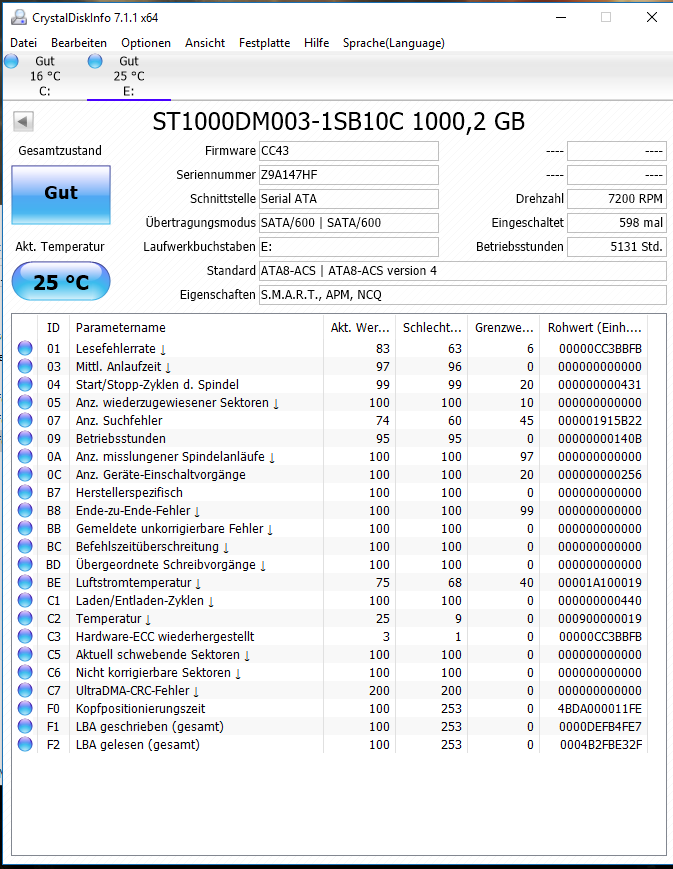The height and width of the screenshot is (869, 673).
Task: Click the Standard field ATA8-ACS
Action: [x=462, y=270]
